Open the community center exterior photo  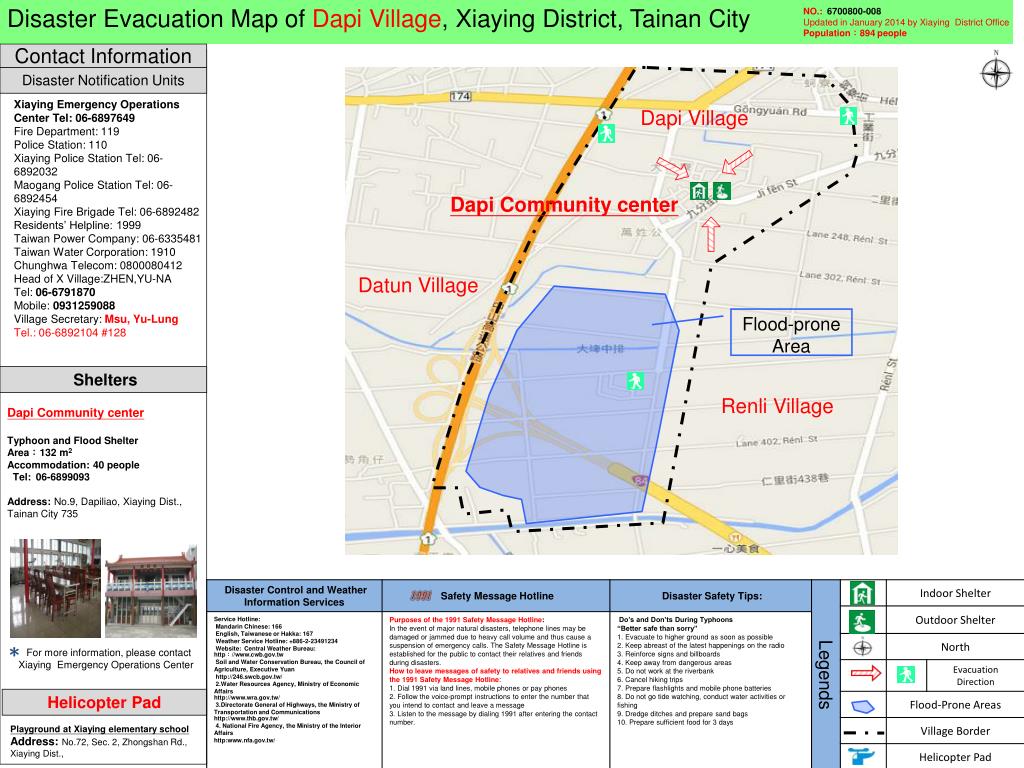coord(151,591)
